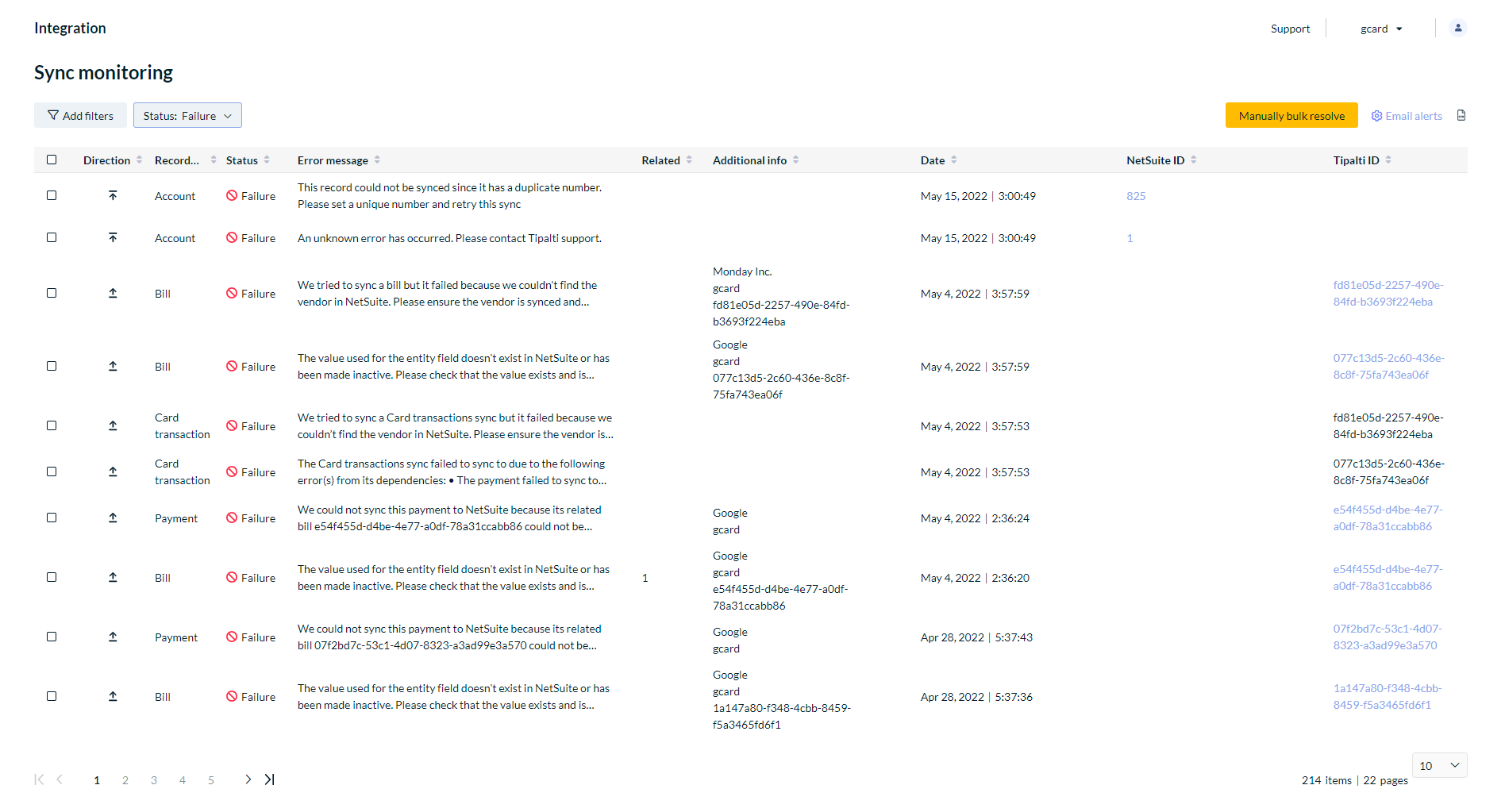Open the Support link
This screenshot has height=812, width=1505.
pos(1290,29)
